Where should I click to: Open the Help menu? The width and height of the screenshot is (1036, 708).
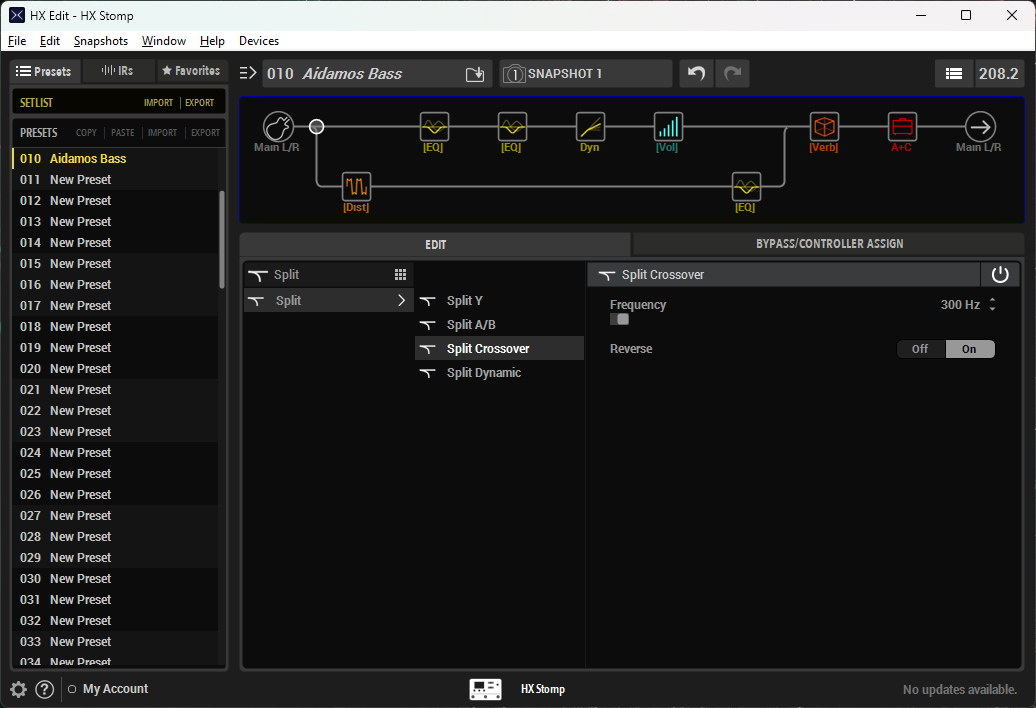(x=212, y=41)
